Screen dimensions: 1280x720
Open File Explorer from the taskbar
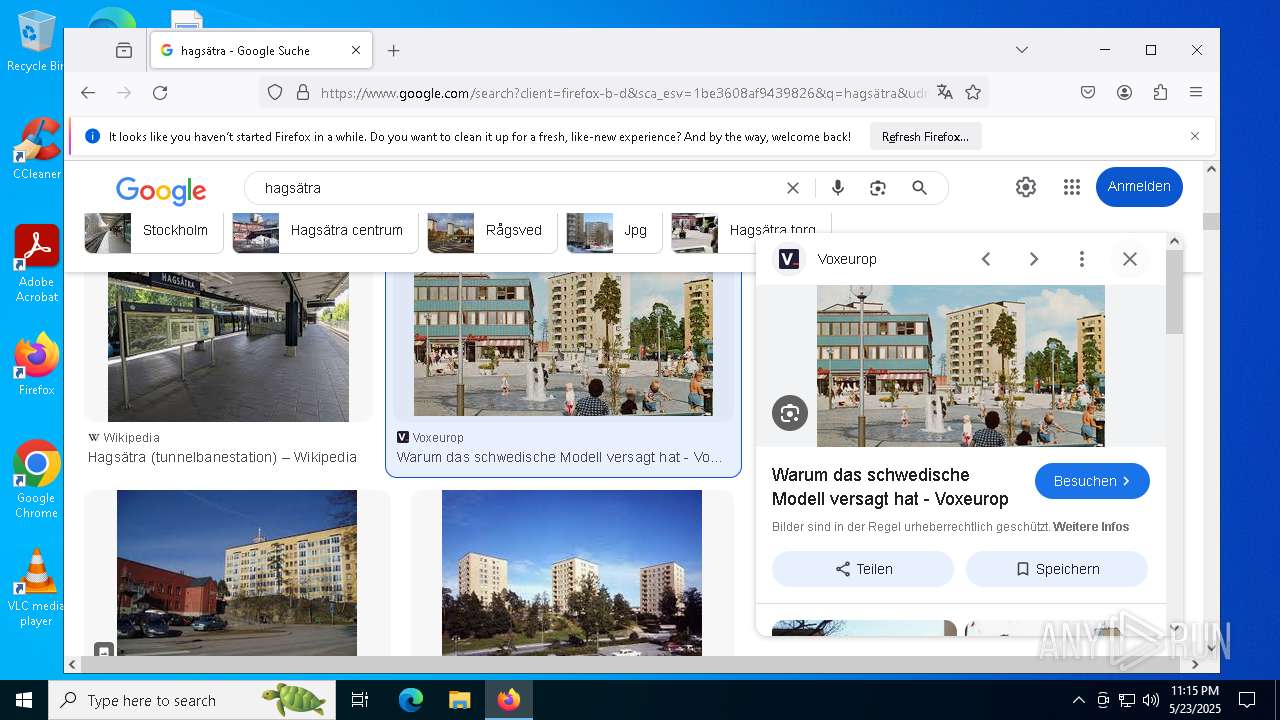pos(459,700)
